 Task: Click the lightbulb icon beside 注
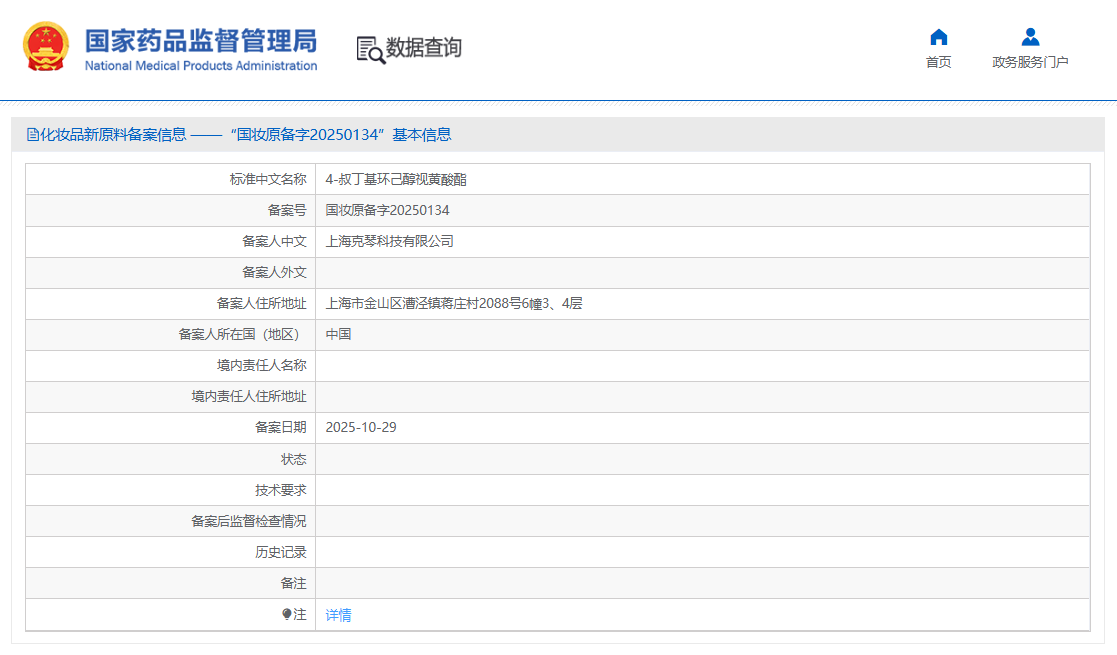tap(286, 615)
